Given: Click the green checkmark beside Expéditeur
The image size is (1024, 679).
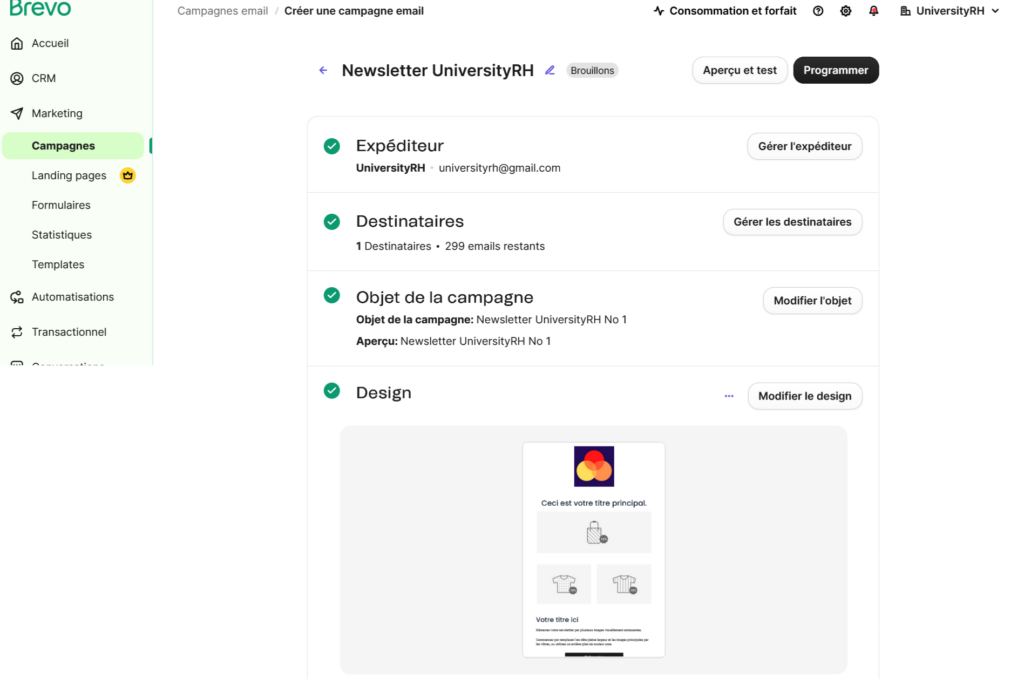Looking at the screenshot, I should pos(332,146).
